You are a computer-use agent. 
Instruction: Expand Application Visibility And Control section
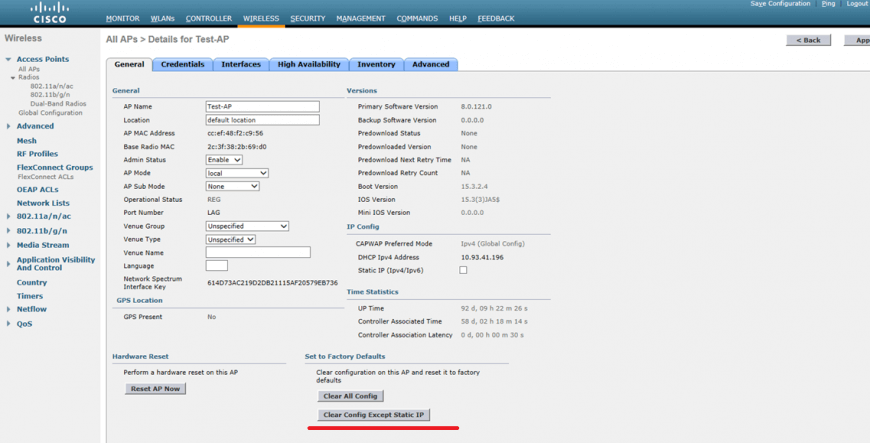point(8,264)
